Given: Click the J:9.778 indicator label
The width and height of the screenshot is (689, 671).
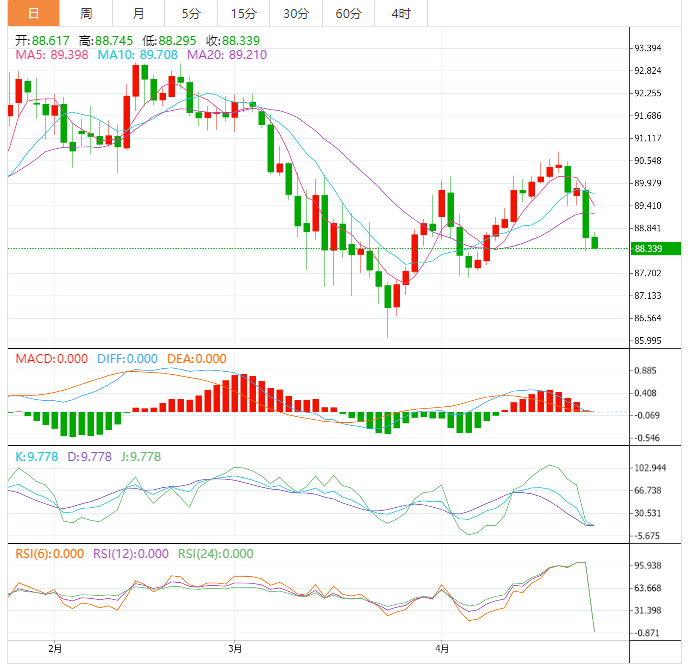Looking at the screenshot, I should click(x=141, y=457).
